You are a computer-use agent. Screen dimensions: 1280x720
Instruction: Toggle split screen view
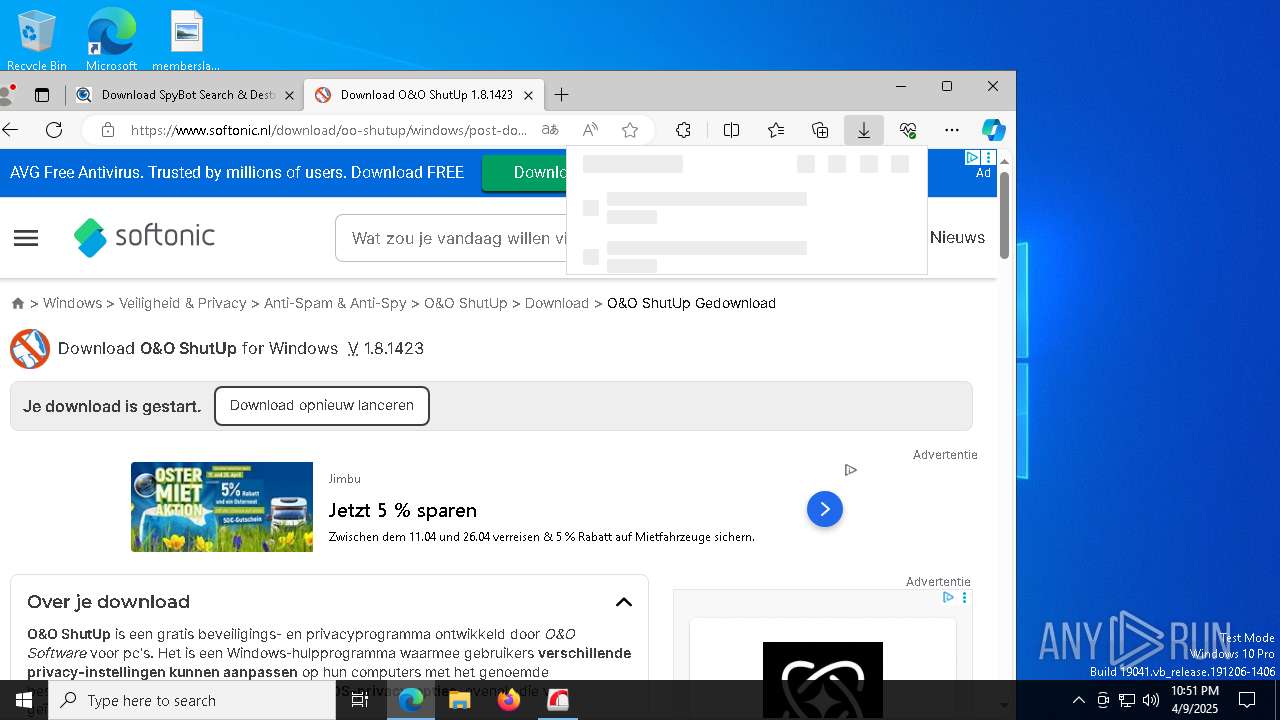click(731, 130)
